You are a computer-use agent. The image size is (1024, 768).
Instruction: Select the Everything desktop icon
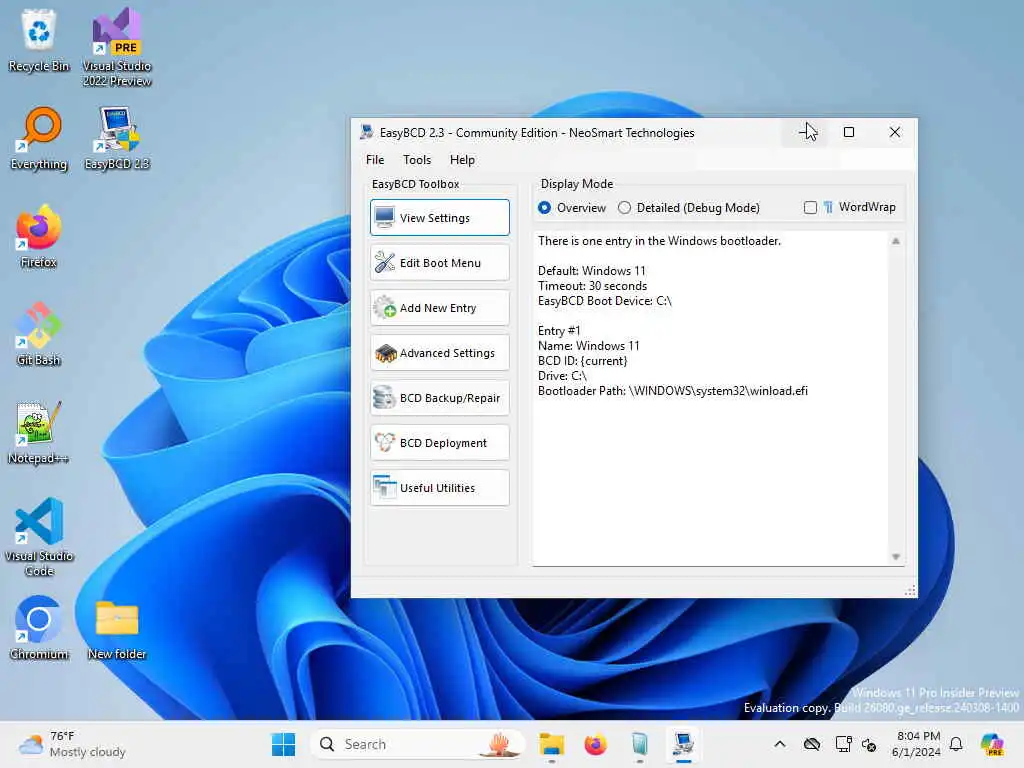click(39, 138)
